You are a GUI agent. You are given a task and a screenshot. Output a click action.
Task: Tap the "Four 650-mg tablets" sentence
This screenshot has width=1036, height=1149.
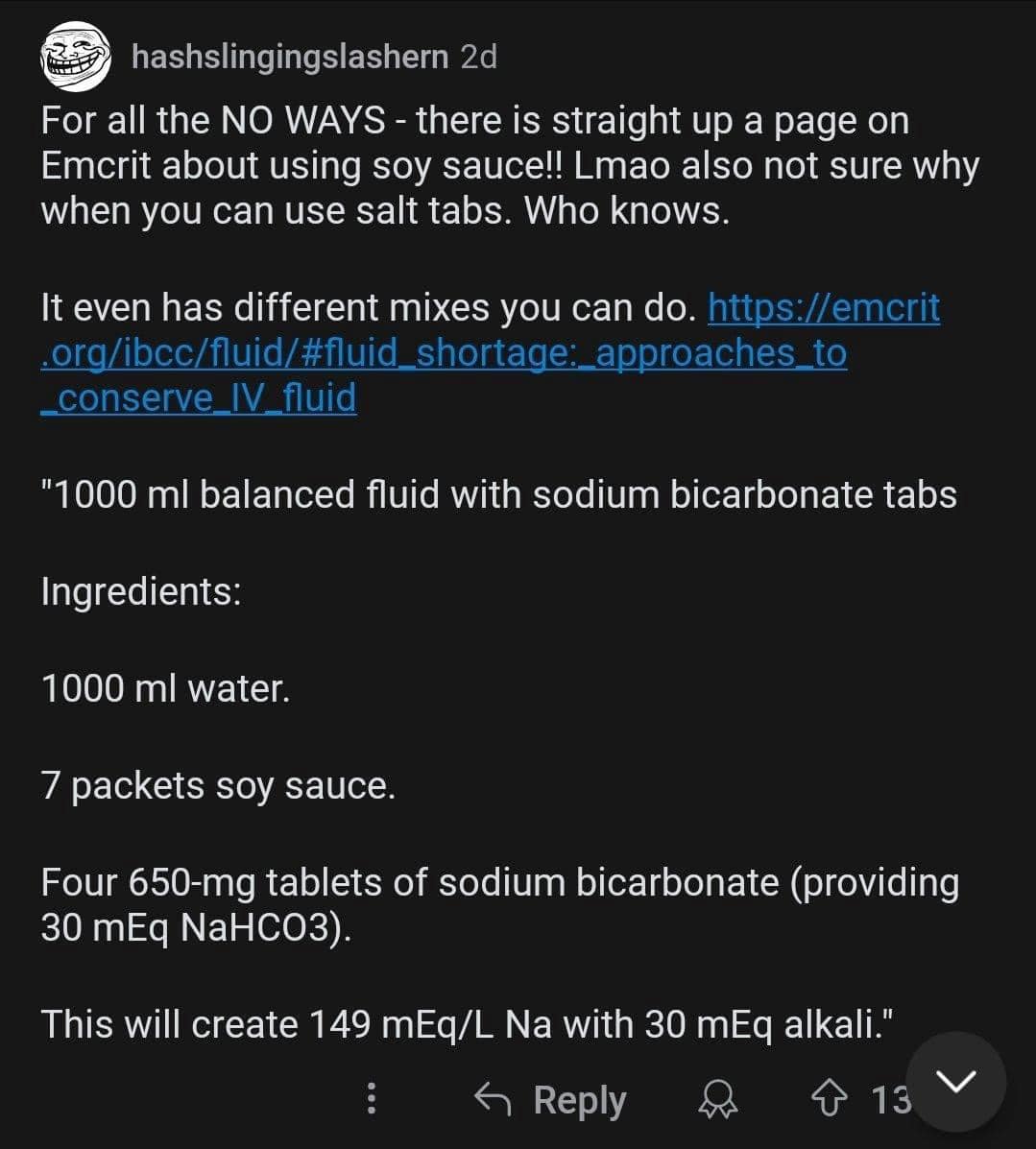499,882
